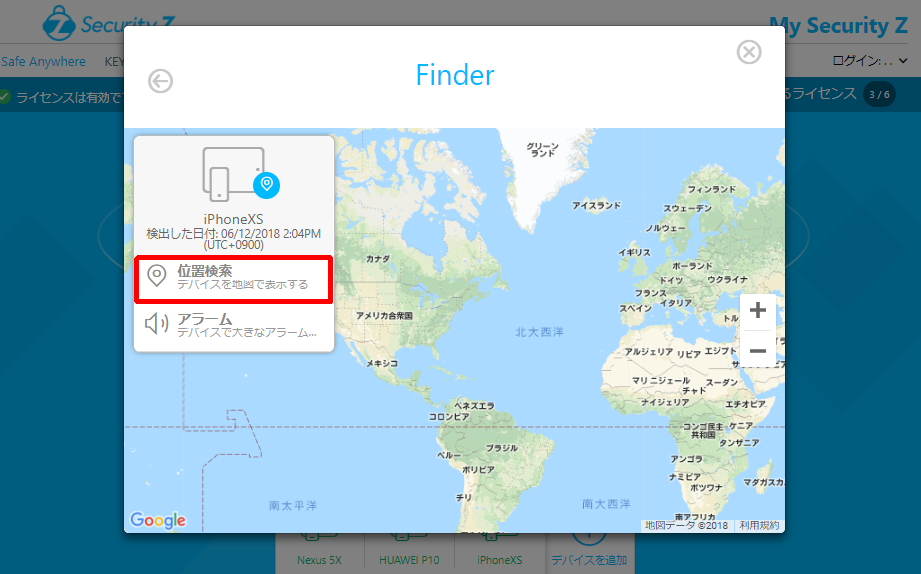Open the Google logo link on map
This screenshot has width=921, height=574.
click(x=158, y=520)
